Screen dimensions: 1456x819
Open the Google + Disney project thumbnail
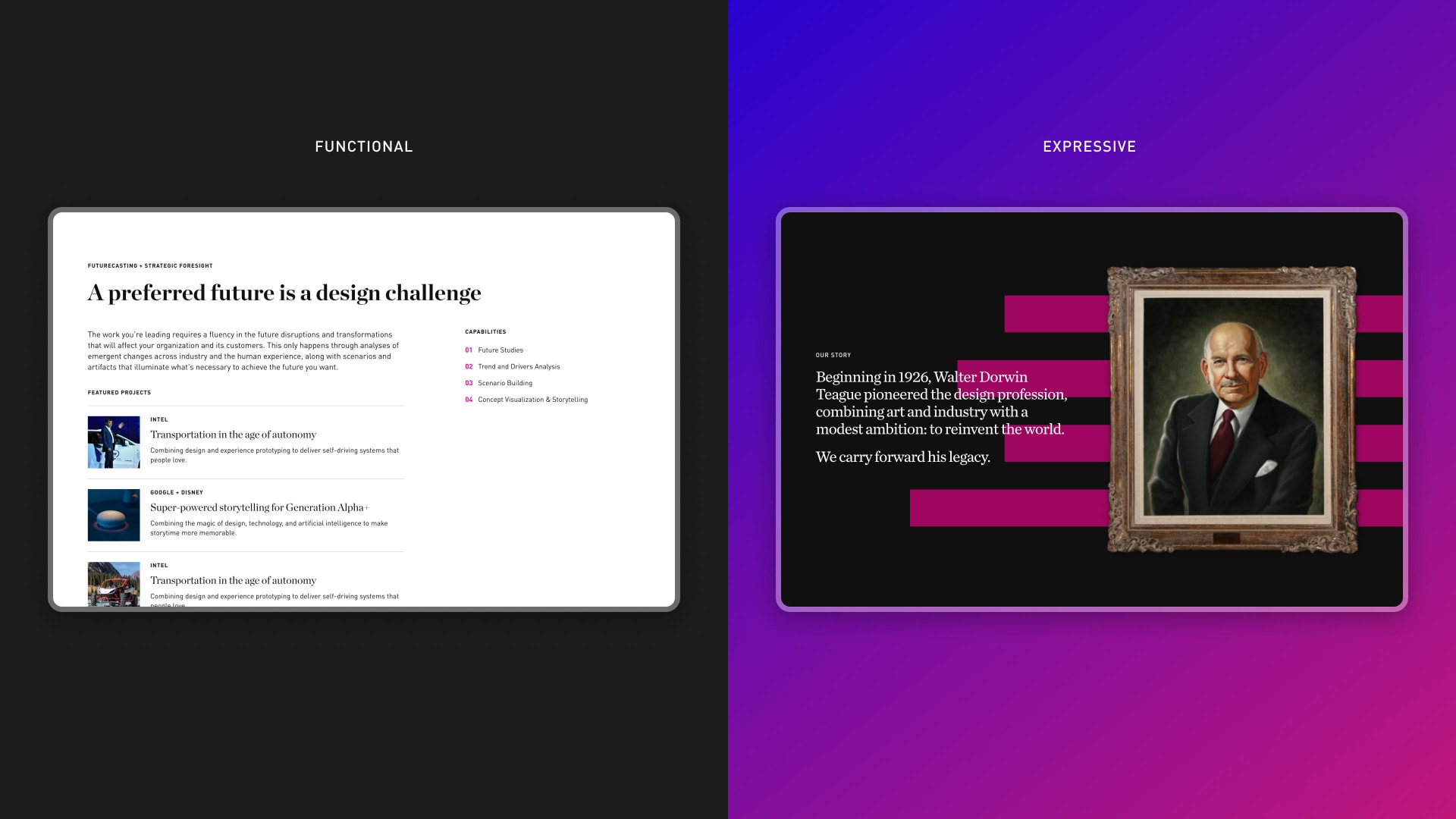click(x=114, y=515)
